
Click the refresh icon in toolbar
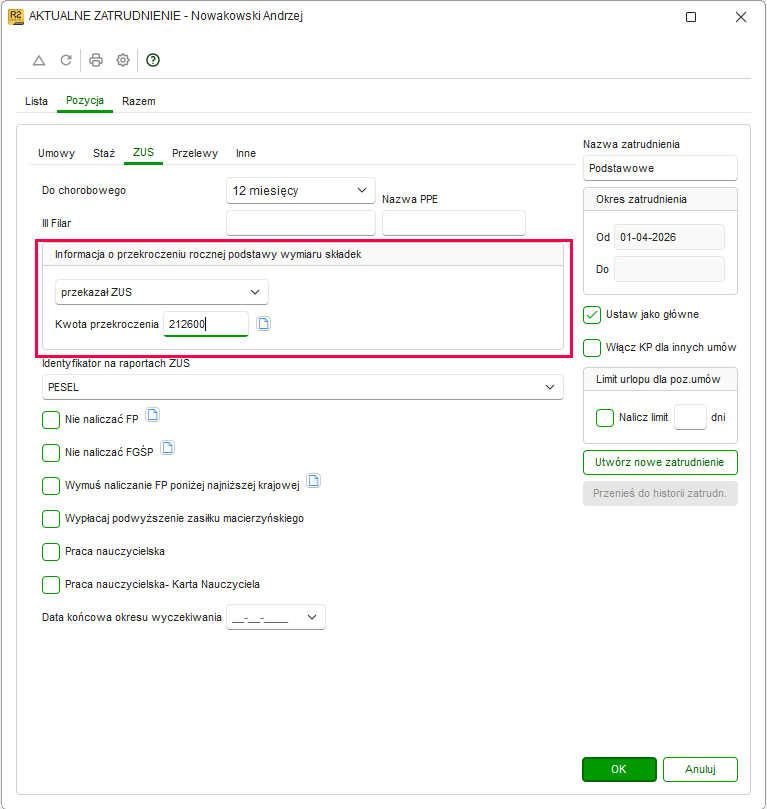(x=66, y=60)
